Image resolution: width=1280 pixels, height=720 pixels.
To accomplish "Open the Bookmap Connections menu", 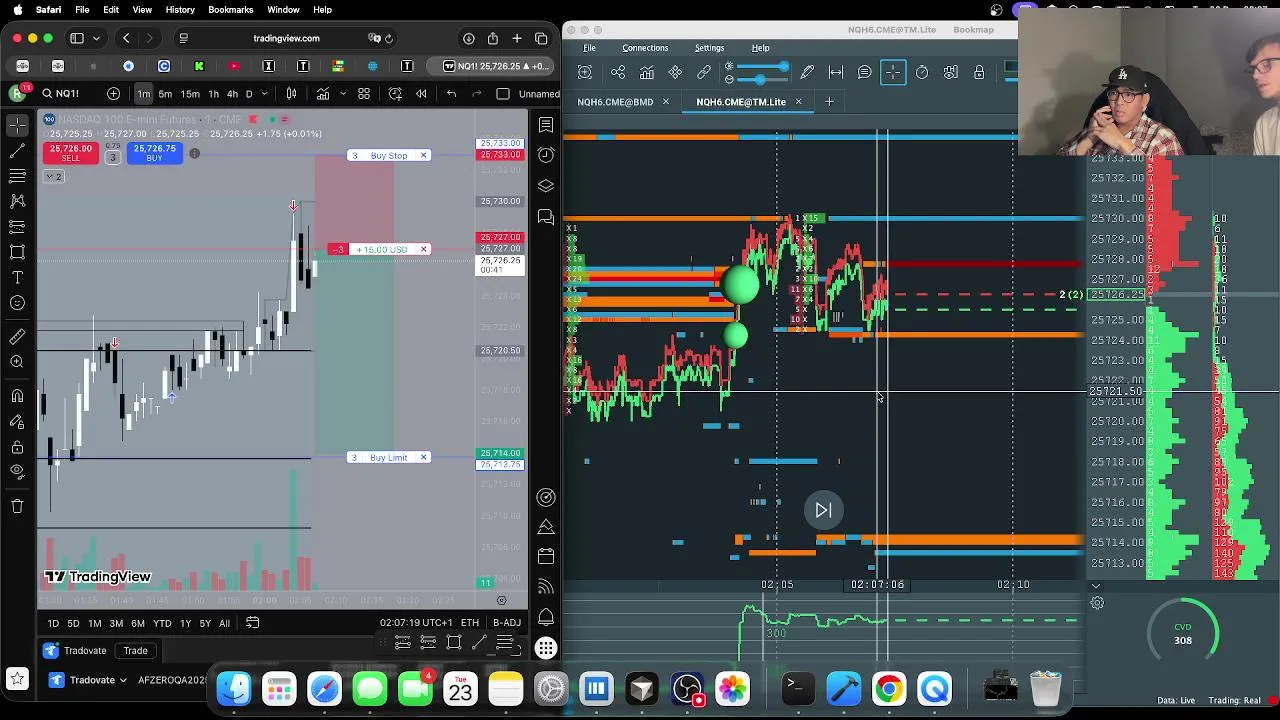I will 645,48.
